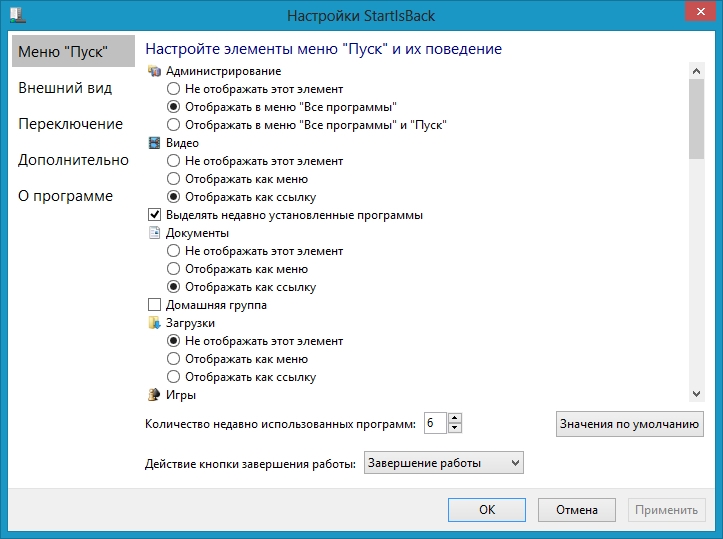Increase recent programs count with up arrow
Viewport: 723px width, 539px height.
point(455,418)
